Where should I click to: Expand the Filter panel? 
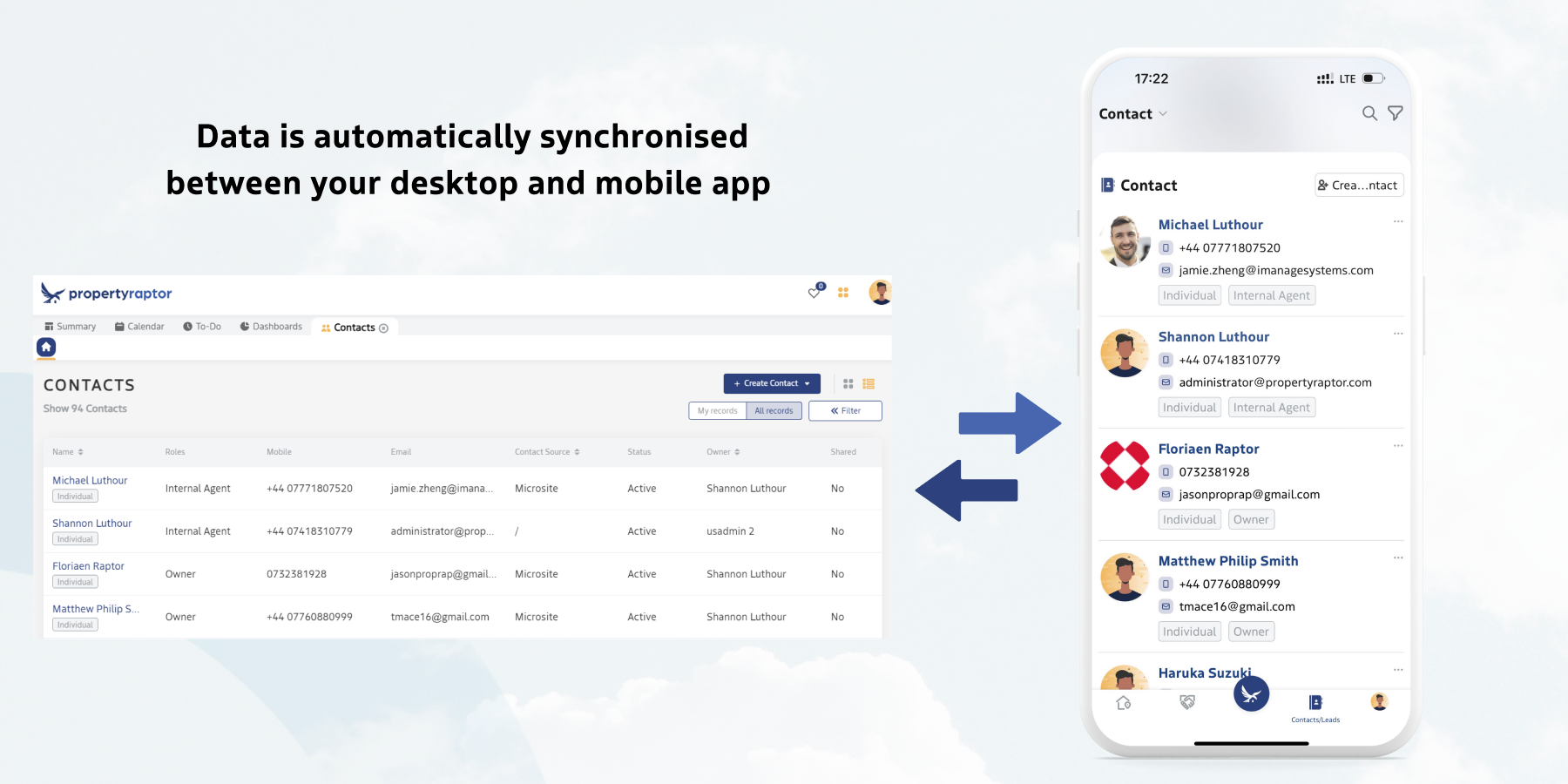point(845,411)
